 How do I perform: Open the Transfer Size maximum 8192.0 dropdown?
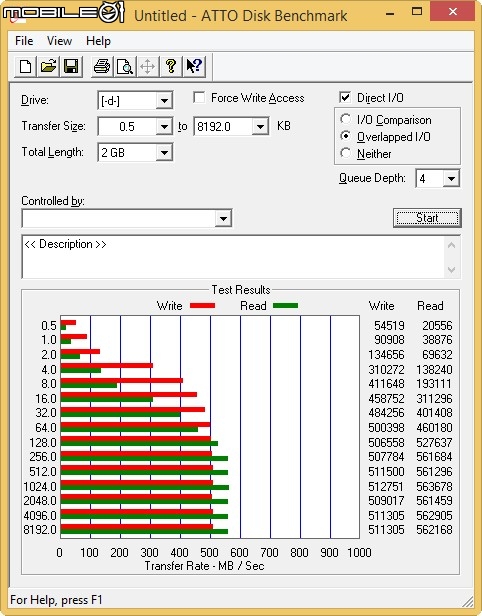coord(260,126)
